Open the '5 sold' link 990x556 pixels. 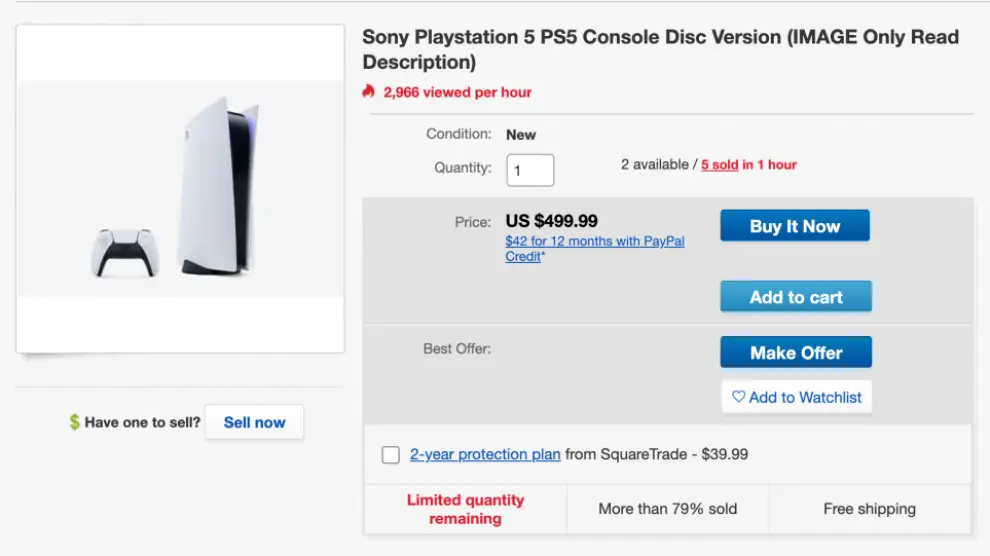[x=719, y=165]
